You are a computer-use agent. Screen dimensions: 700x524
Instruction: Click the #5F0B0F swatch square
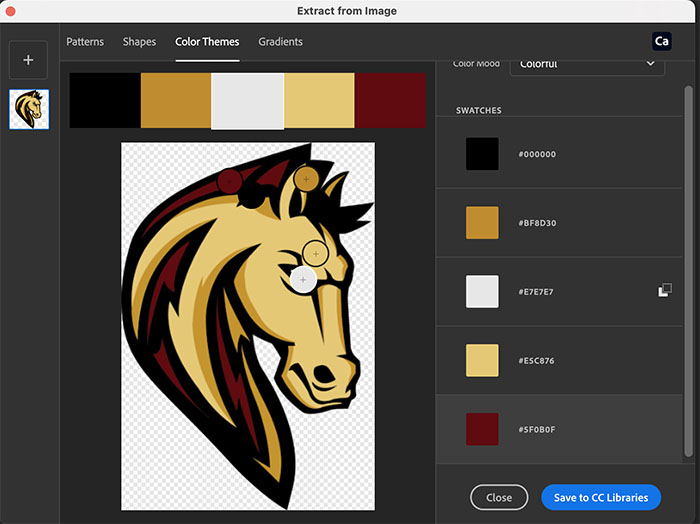482,429
